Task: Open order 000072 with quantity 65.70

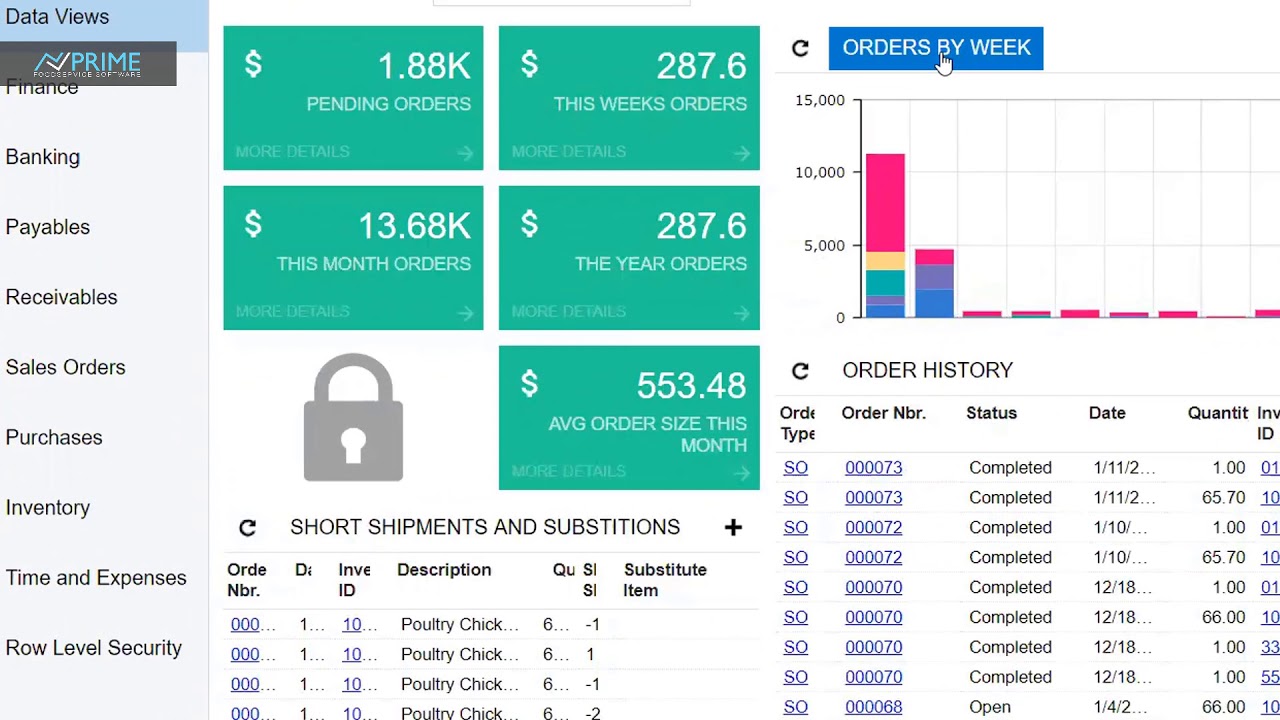Action: (x=873, y=558)
